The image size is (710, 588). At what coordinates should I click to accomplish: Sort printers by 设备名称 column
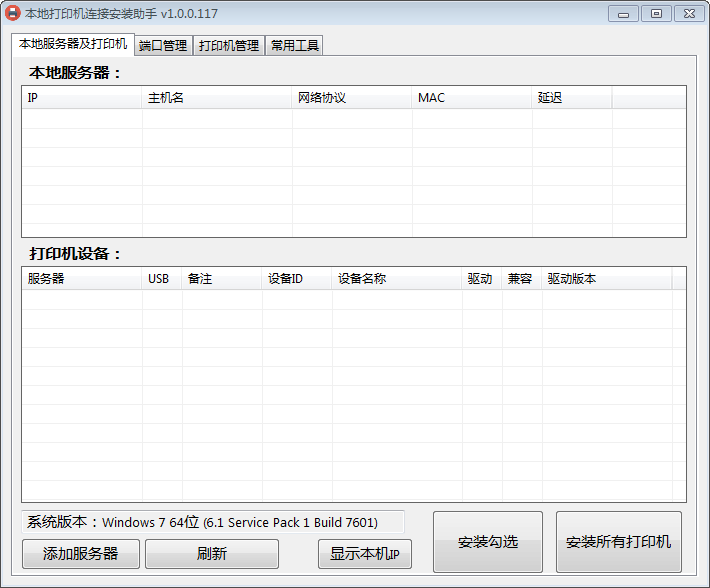(x=397, y=279)
